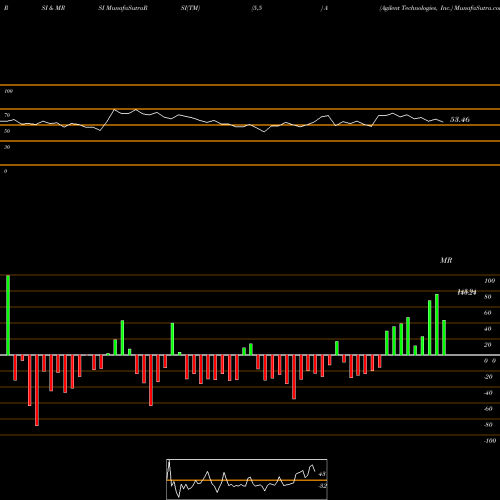Click the 60 label on the MR right axis

pyautogui.click(x=488, y=313)
